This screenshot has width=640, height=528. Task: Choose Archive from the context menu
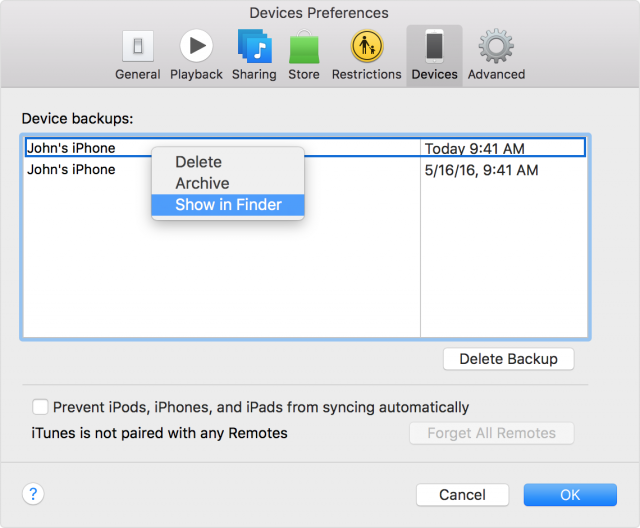click(228, 183)
